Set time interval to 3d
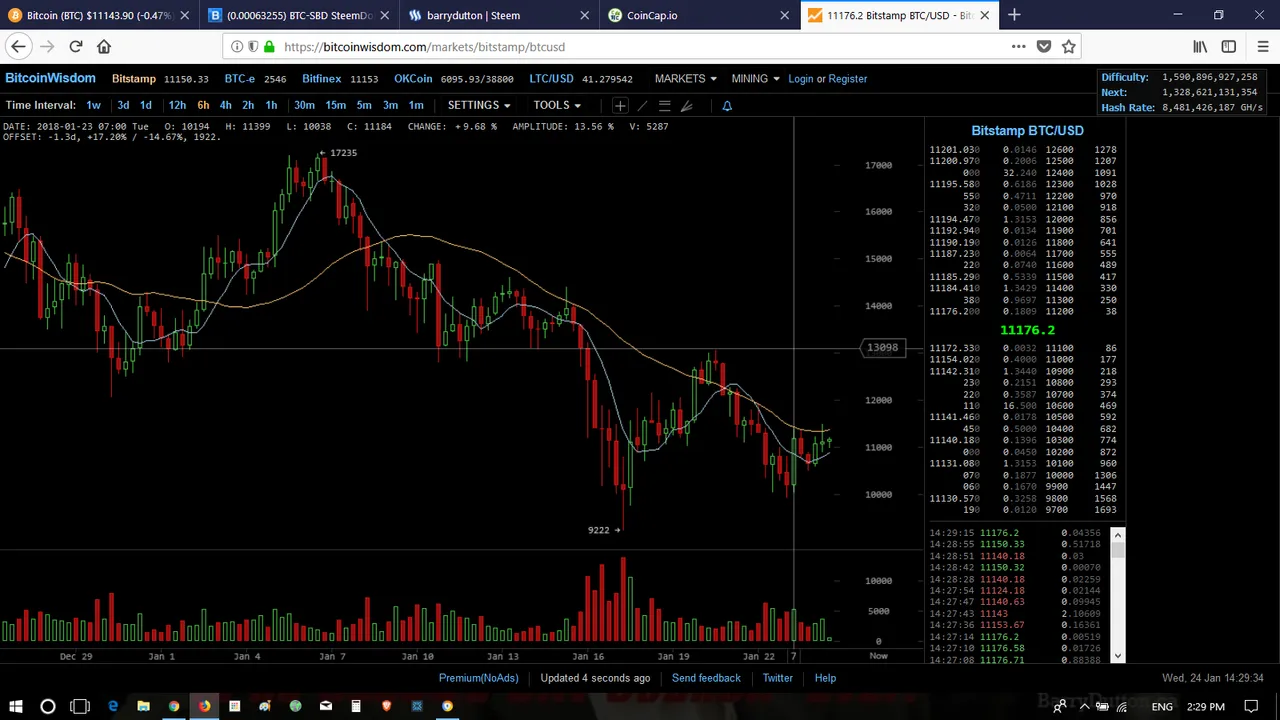 (123, 105)
